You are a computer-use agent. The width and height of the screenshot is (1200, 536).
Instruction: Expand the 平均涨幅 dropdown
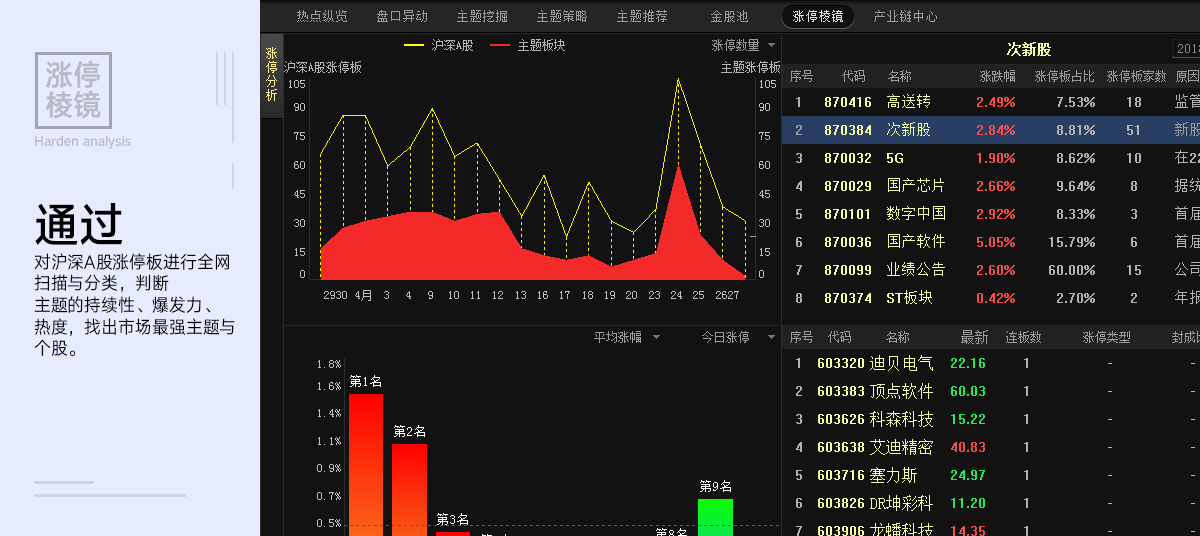coord(627,338)
